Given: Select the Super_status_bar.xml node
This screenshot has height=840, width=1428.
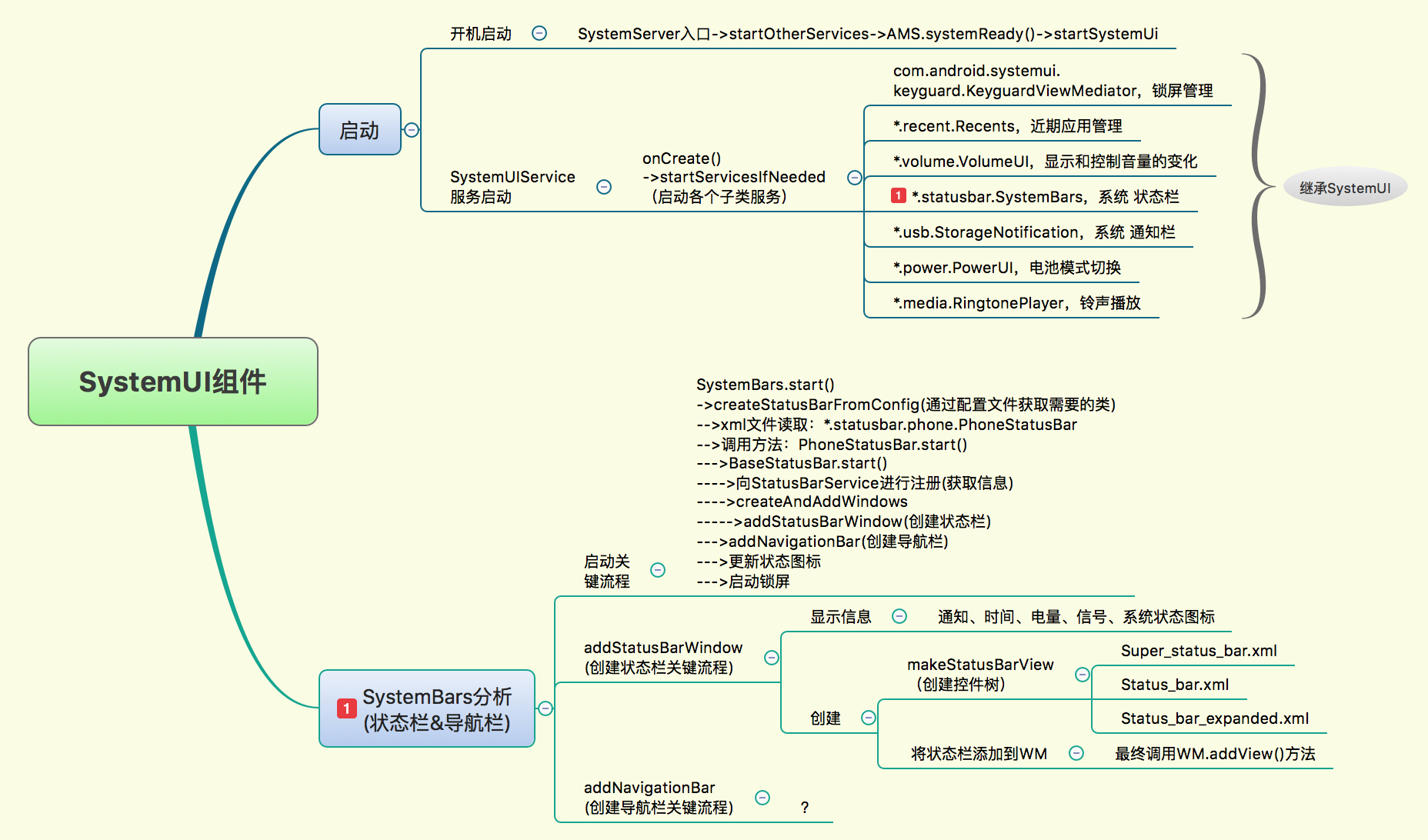Looking at the screenshot, I should tap(1199, 650).
